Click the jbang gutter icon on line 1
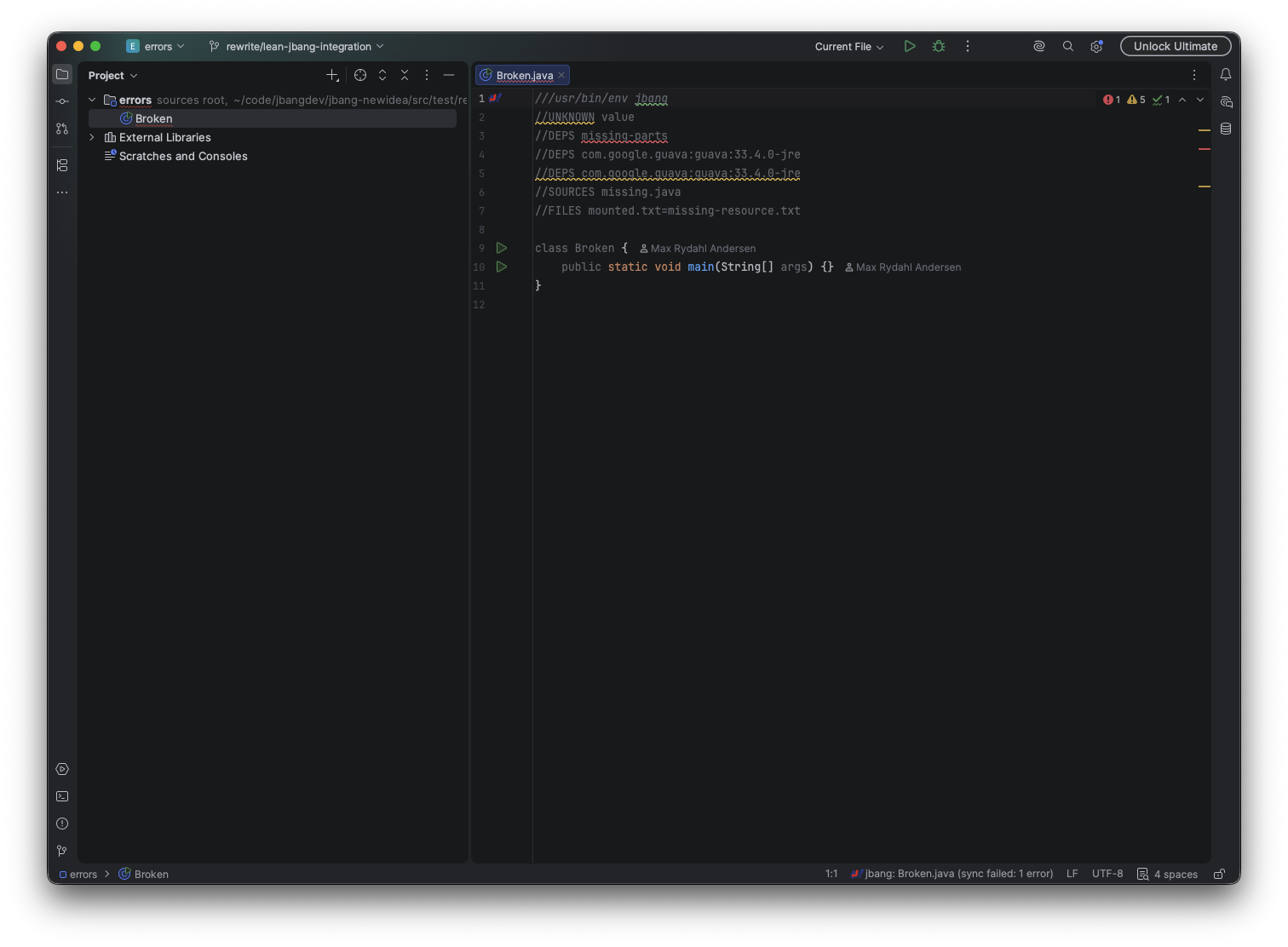The height and width of the screenshot is (947, 1288). tap(496, 98)
